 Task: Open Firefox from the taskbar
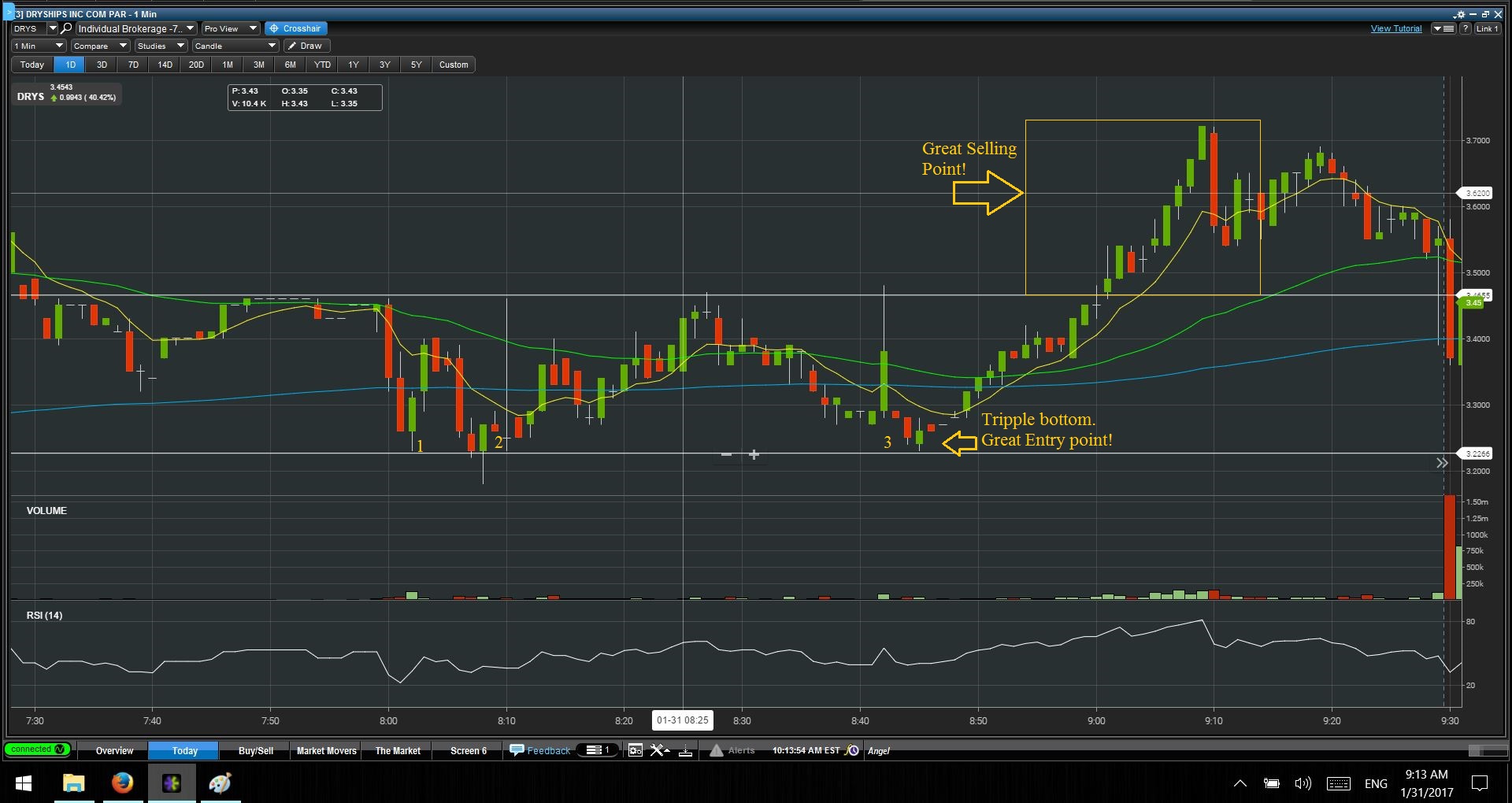[x=122, y=783]
